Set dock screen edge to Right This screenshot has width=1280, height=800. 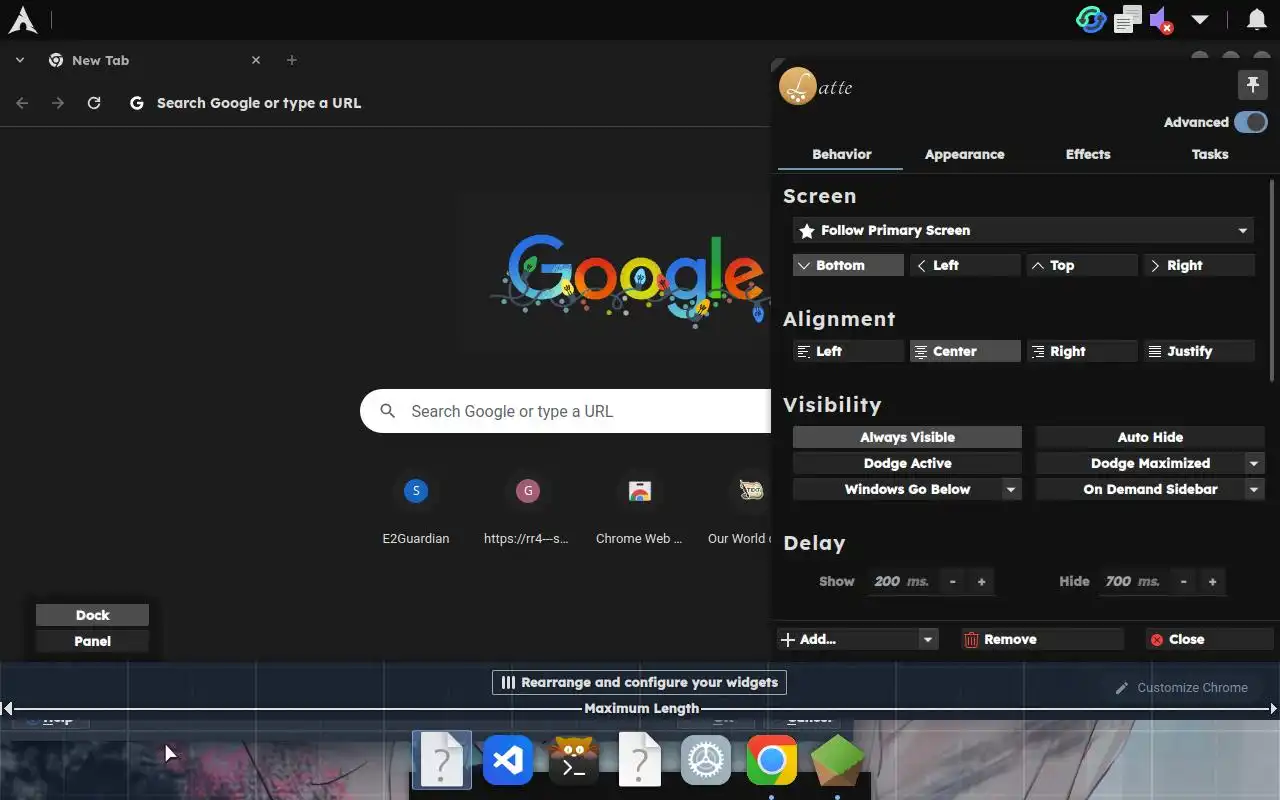click(1199, 265)
